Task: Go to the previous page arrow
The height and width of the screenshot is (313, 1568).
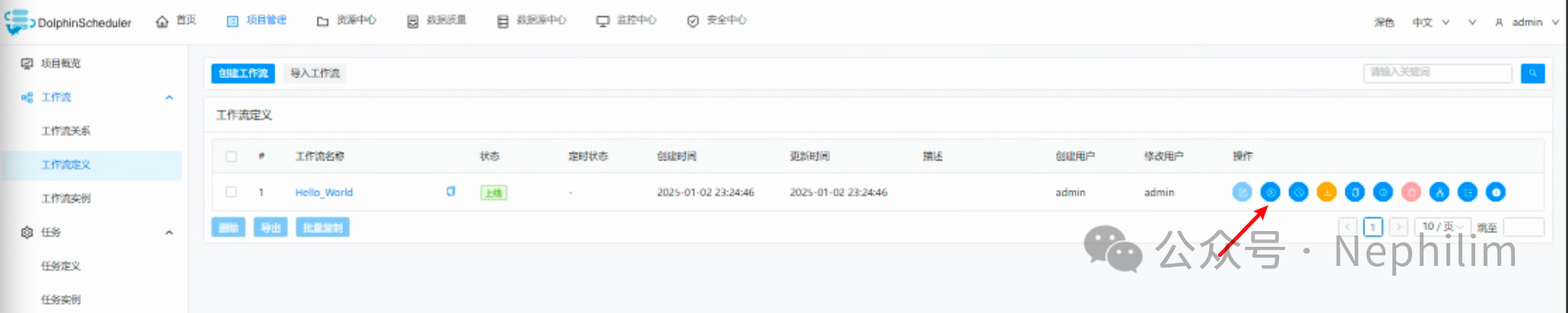Action: (x=1347, y=226)
